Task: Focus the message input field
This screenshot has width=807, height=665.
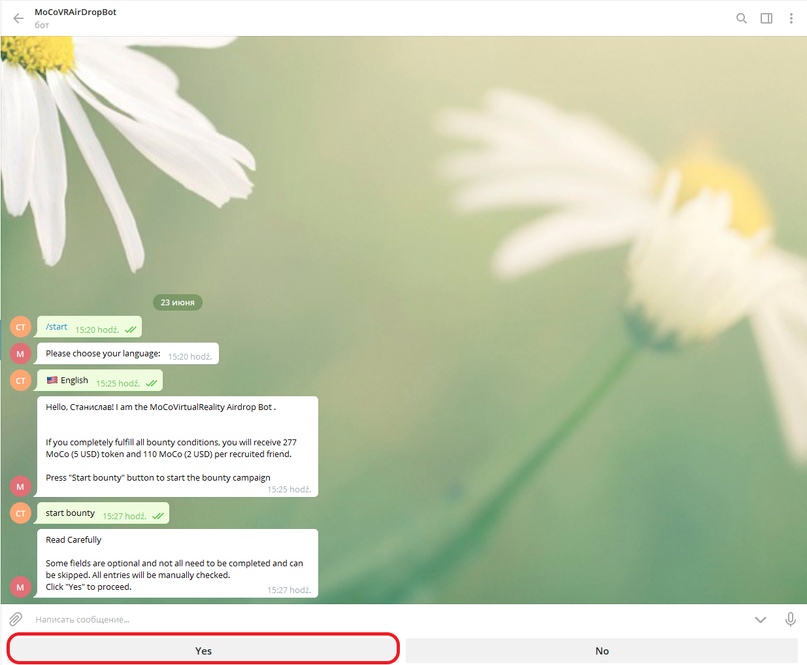Action: [380, 619]
